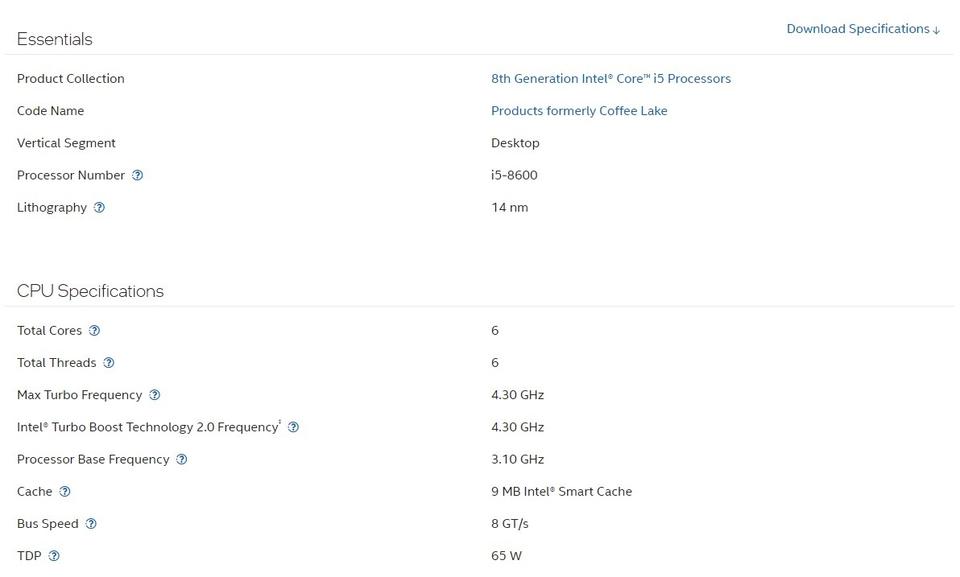960x577 pixels.
Task: Click the Cache help question mark
Action: (x=65, y=491)
